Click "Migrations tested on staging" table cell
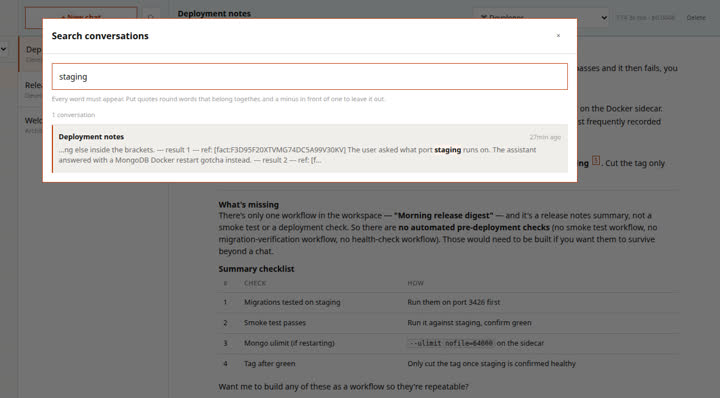 [x=292, y=302]
